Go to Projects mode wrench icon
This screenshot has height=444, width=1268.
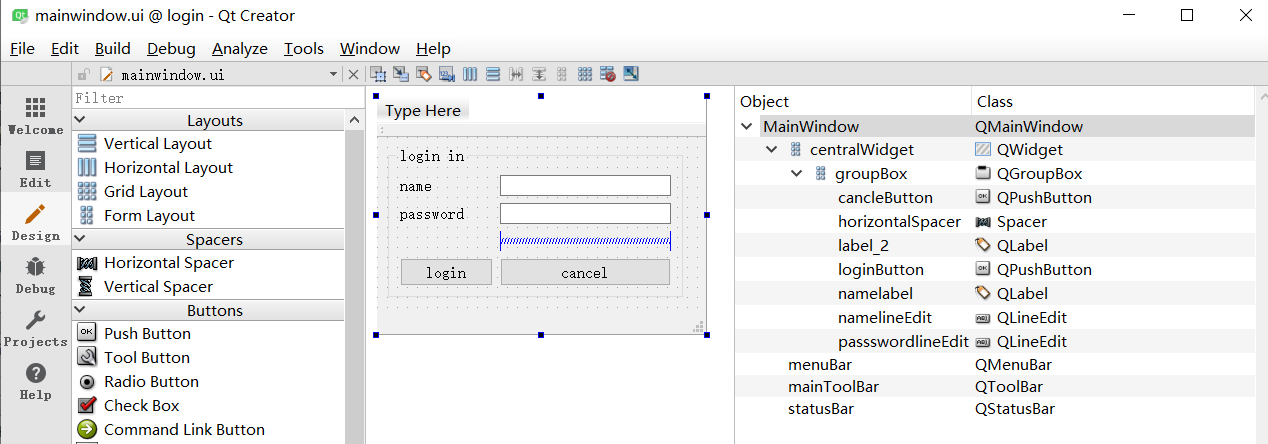pos(35,327)
